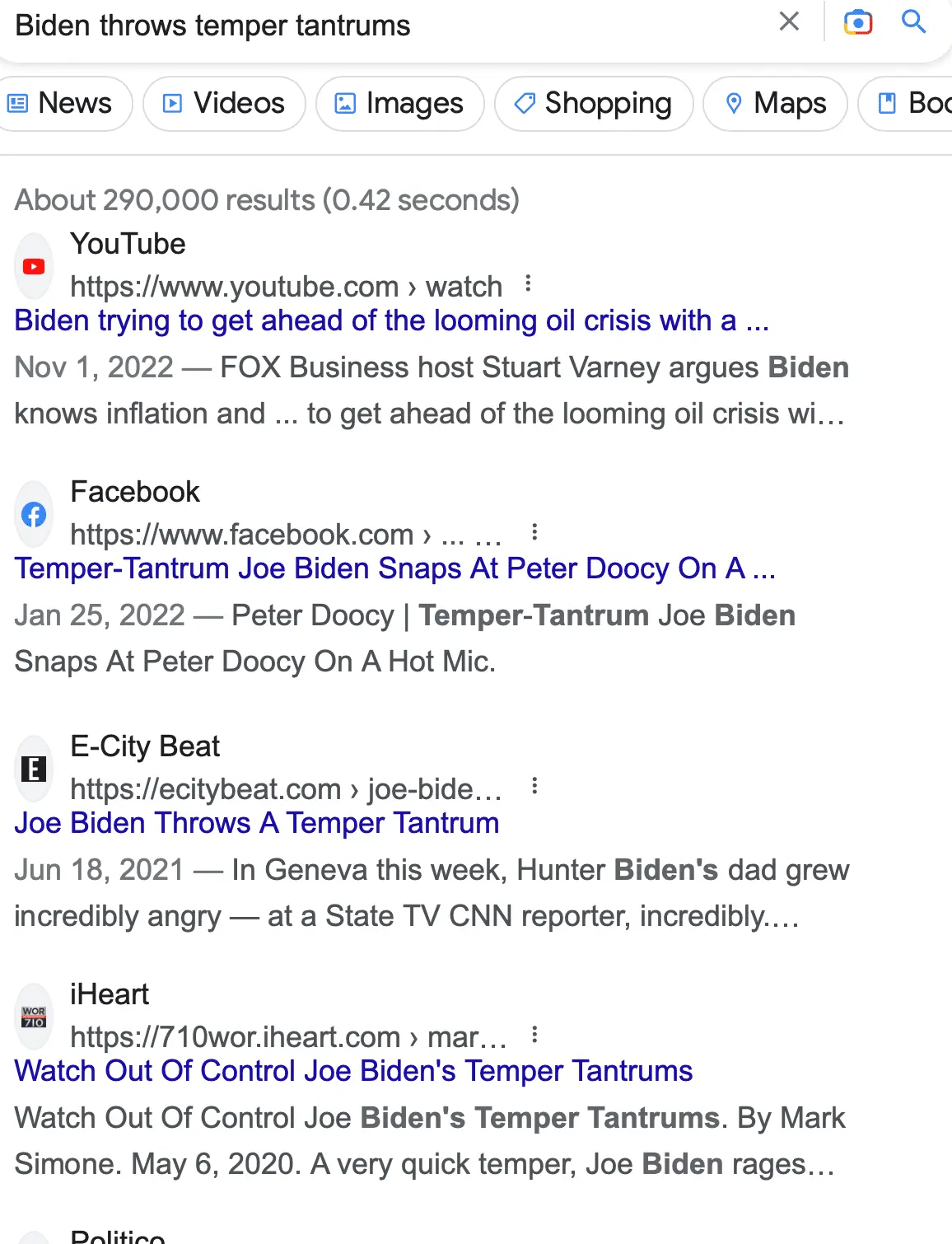952x1244 pixels.
Task: Click the E-City Beat favicon
Action: click(34, 769)
